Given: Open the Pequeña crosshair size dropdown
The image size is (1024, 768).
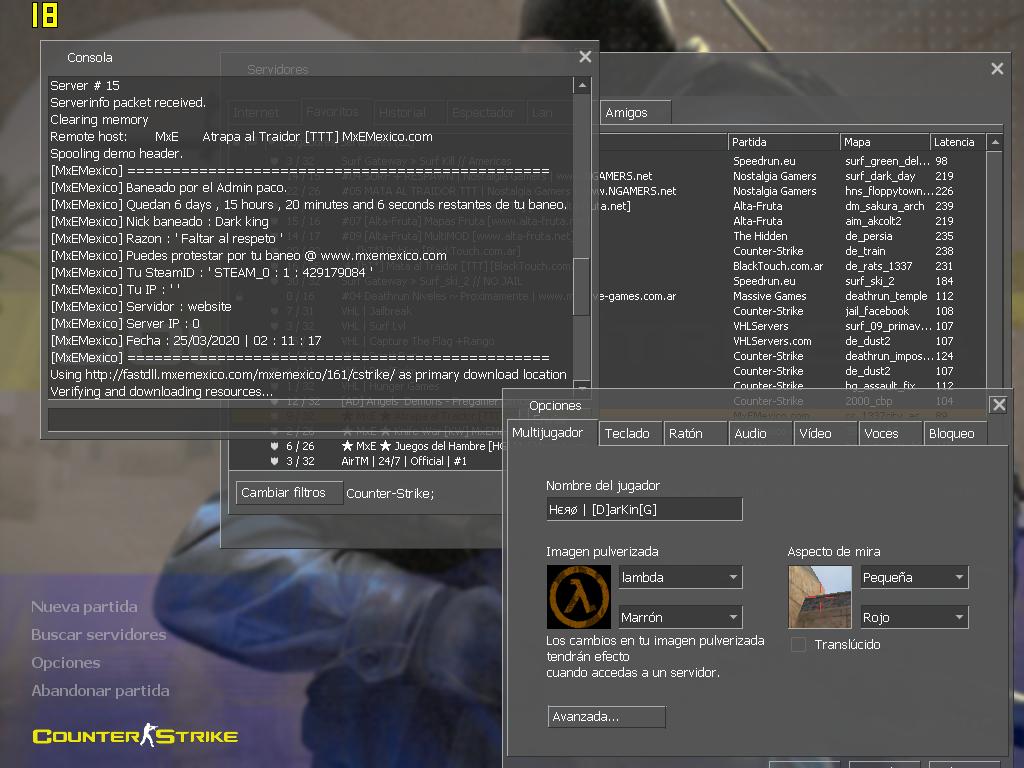Looking at the screenshot, I should (914, 577).
